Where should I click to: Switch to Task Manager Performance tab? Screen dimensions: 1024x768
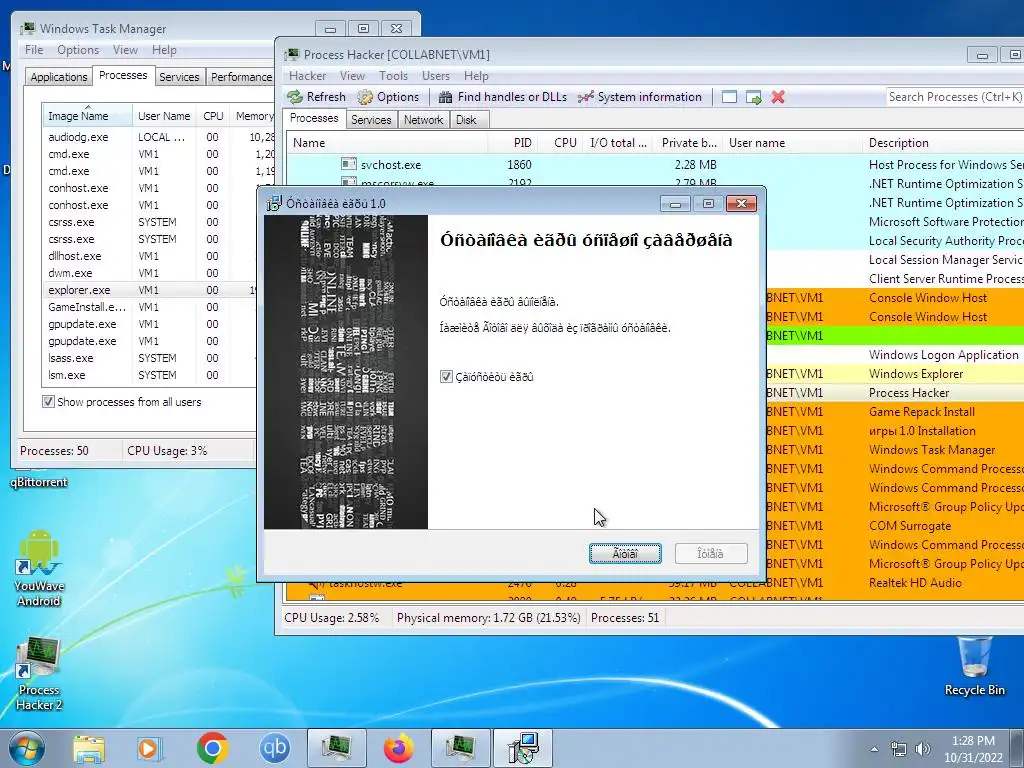click(241, 77)
